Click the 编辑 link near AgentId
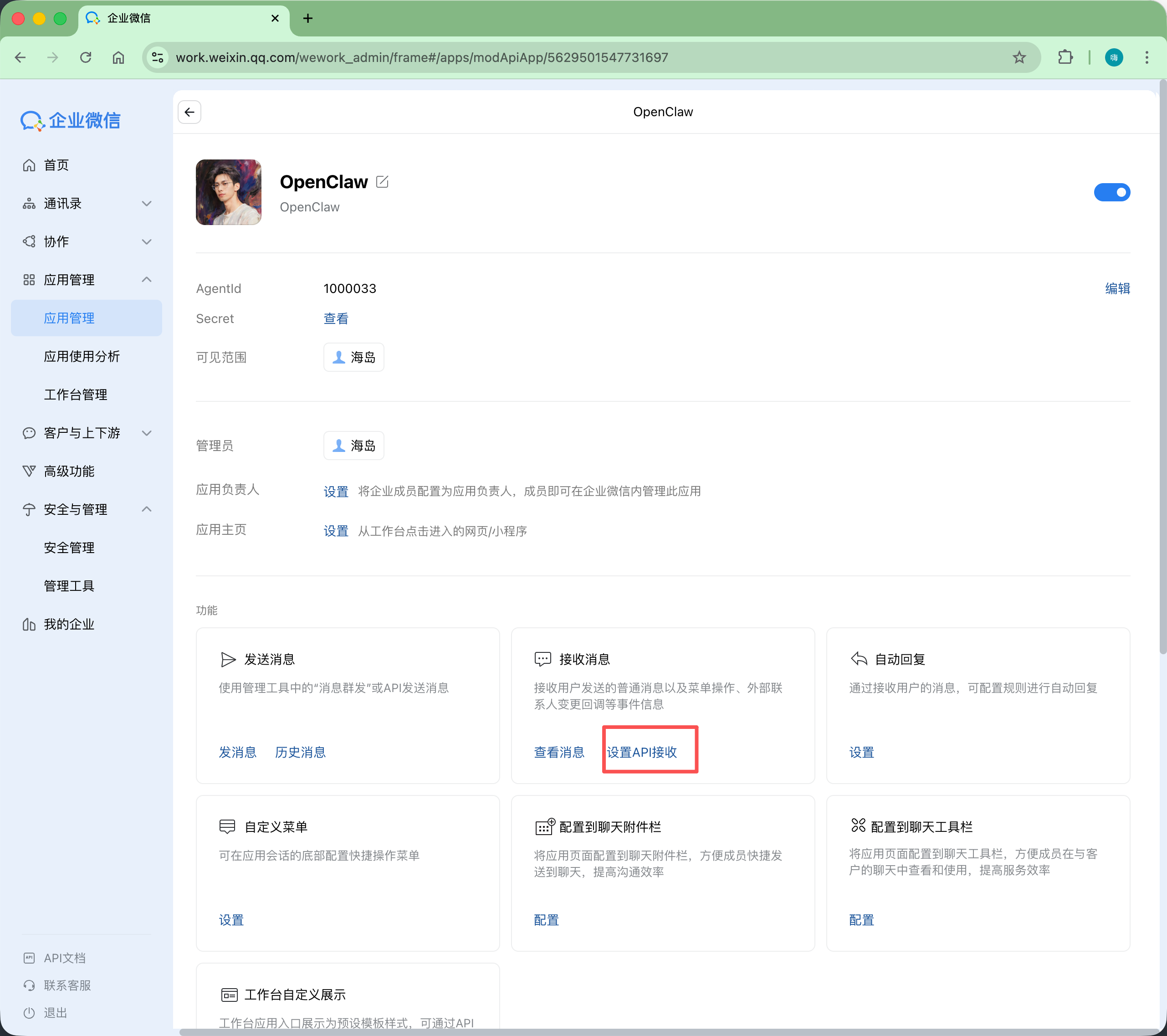 [x=1117, y=288]
